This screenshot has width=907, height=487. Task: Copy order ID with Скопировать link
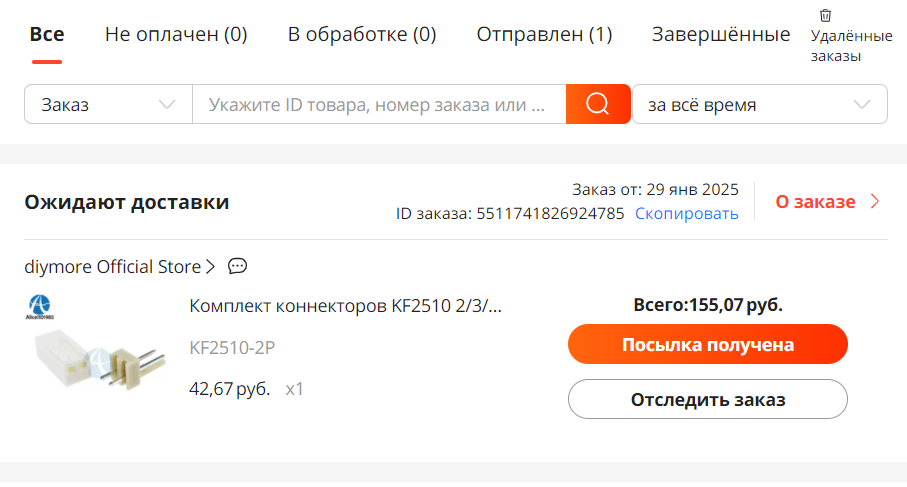pyautogui.click(x=687, y=213)
